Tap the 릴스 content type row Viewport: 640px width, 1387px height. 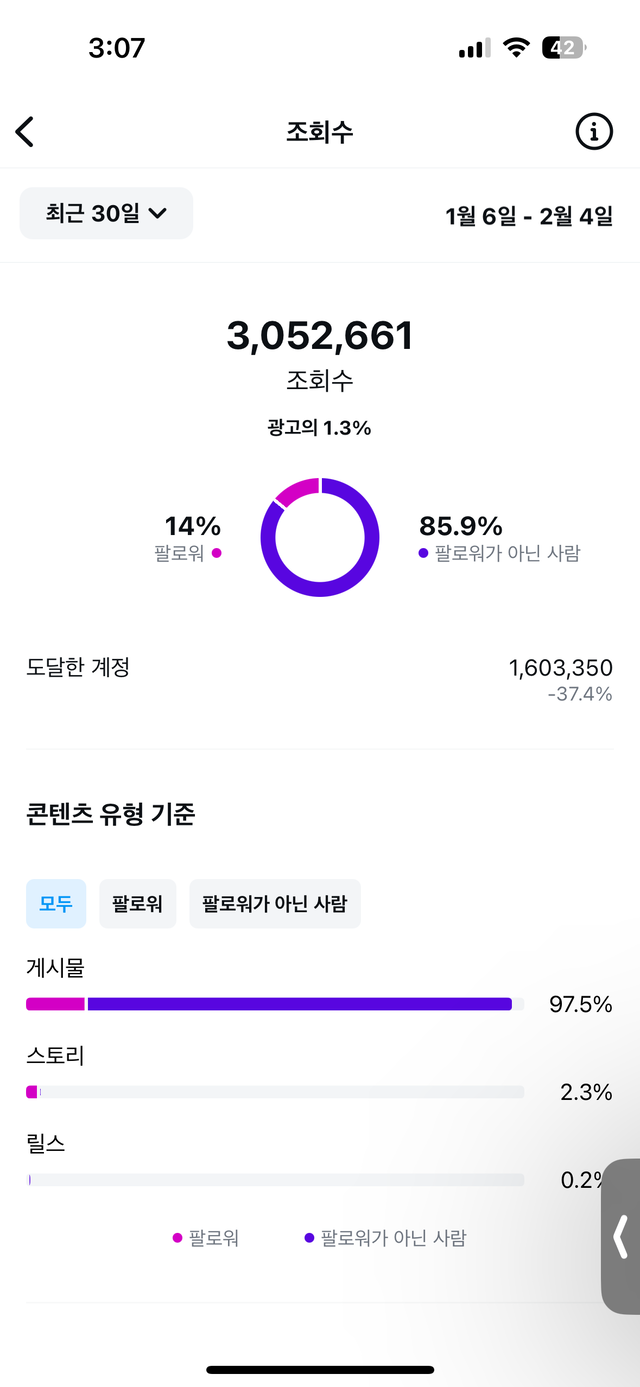click(x=320, y=1162)
